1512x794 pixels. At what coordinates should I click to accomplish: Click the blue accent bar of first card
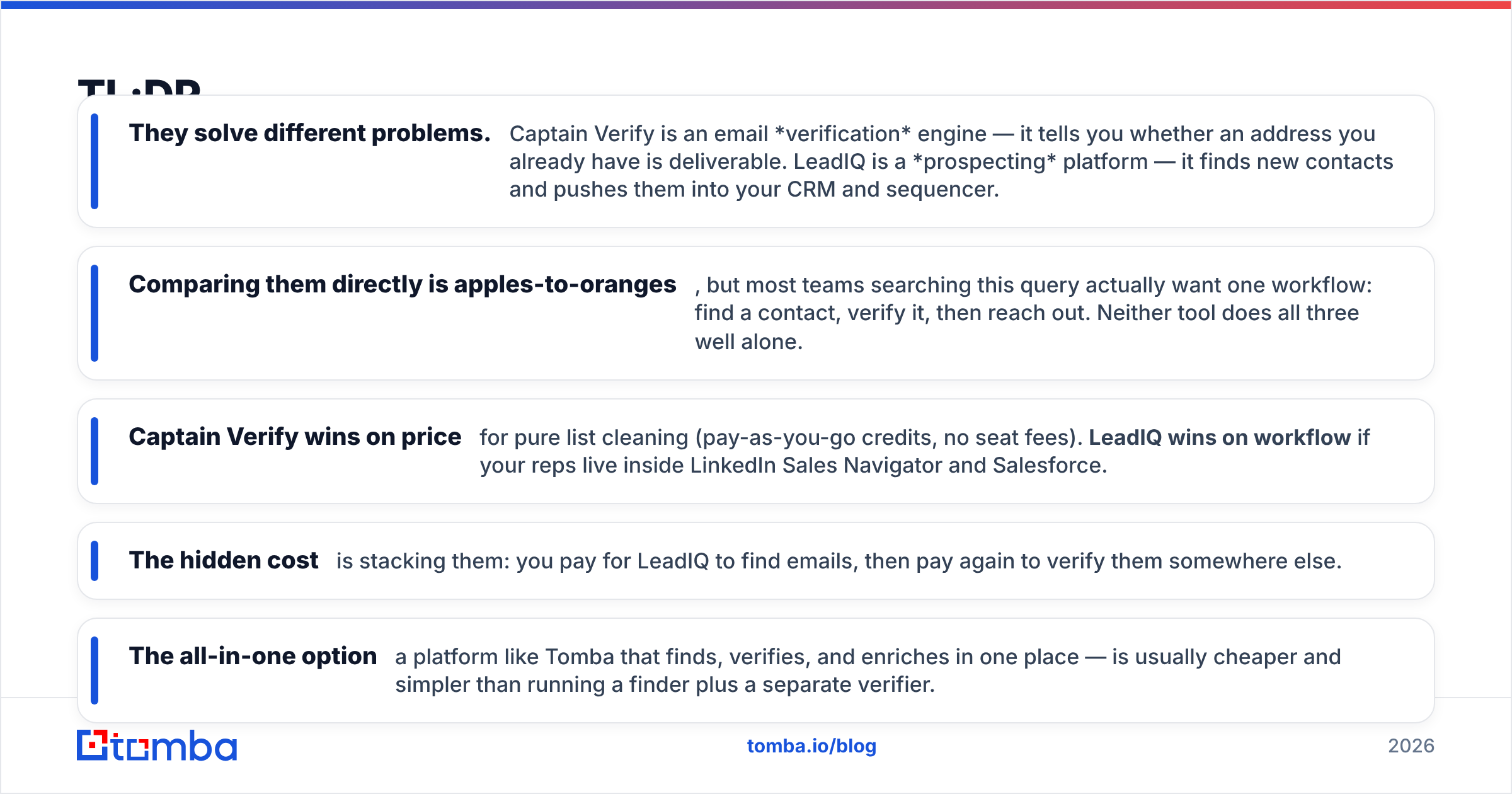(x=94, y=161)
